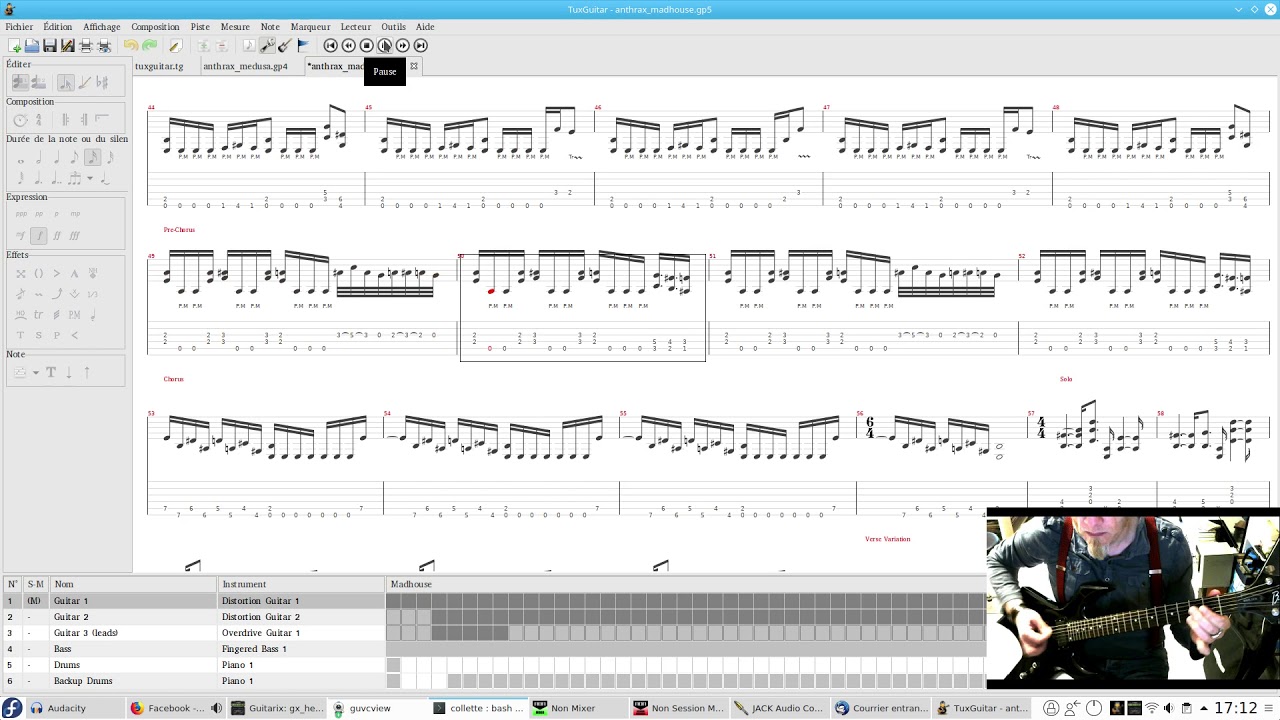
Task: Open the Composition menu
Action: 155,27
